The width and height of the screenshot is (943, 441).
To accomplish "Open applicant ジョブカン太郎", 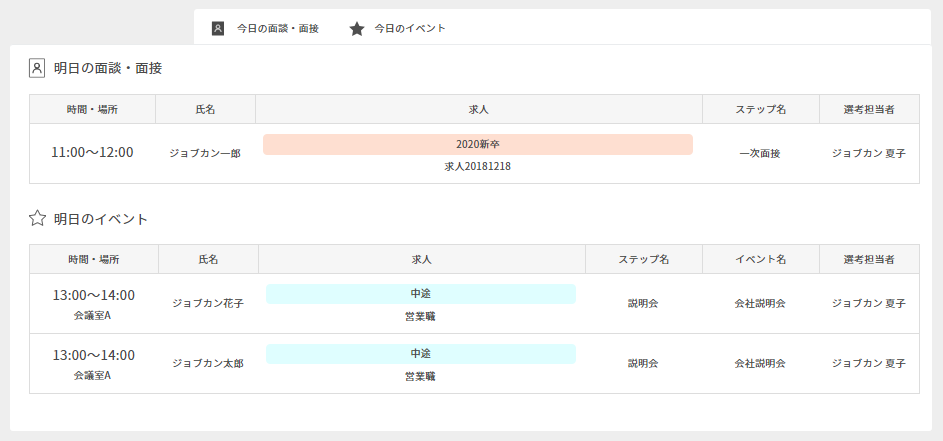I will (208, 363).
